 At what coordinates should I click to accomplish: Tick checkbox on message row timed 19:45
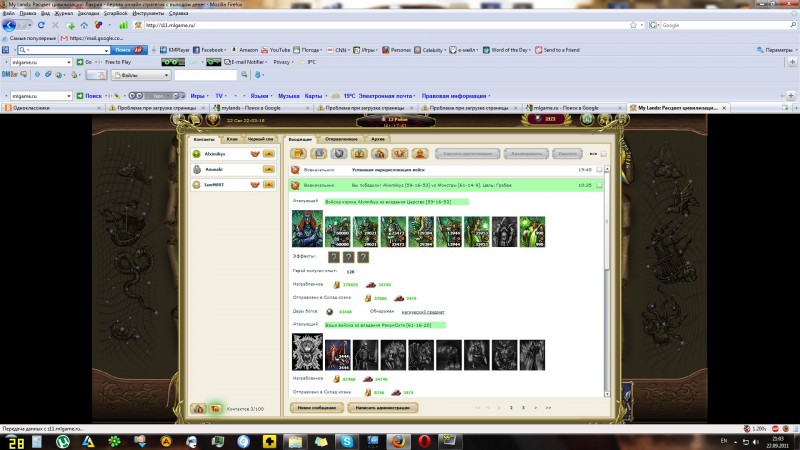[599, 170]
